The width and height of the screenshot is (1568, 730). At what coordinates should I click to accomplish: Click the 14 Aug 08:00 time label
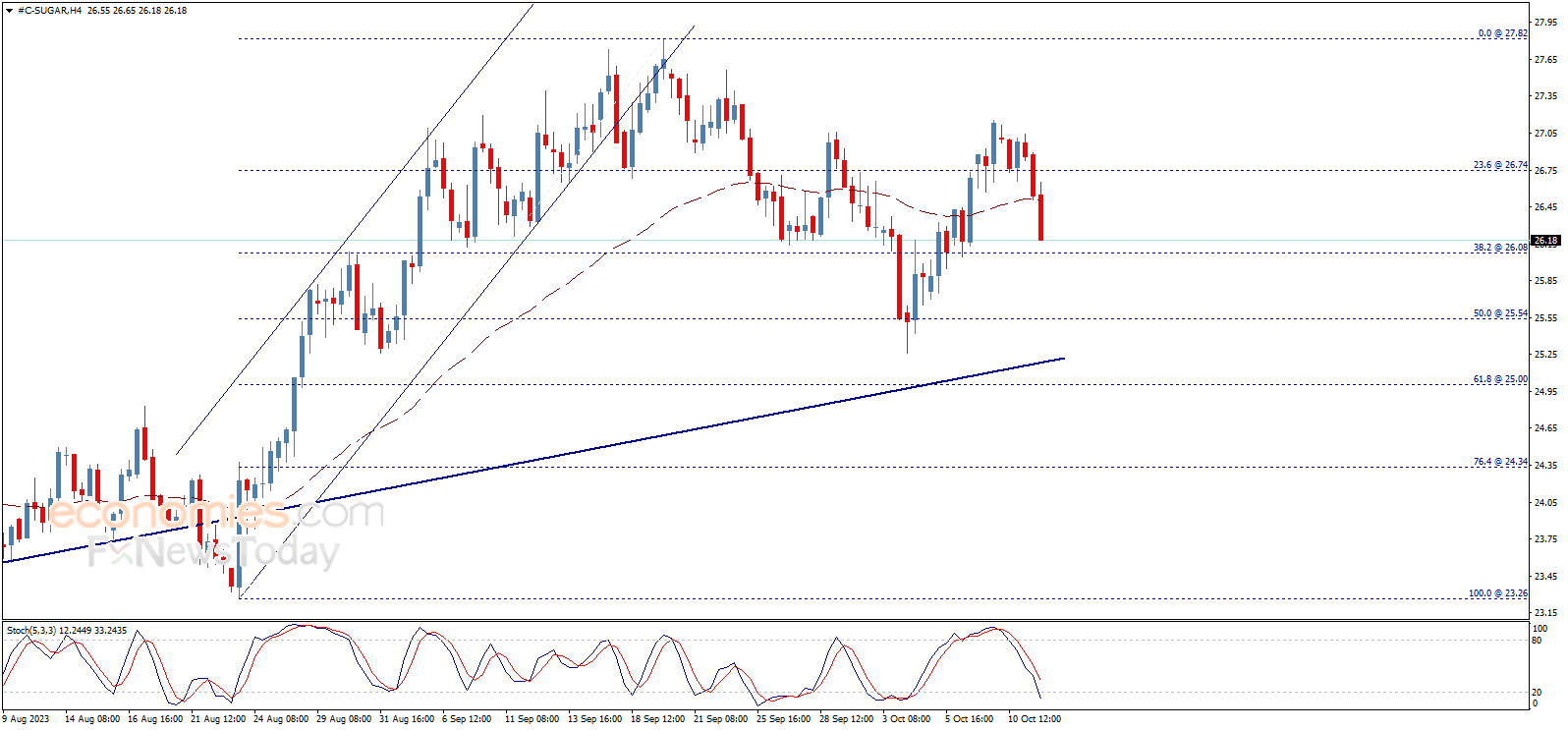point(92,719)
